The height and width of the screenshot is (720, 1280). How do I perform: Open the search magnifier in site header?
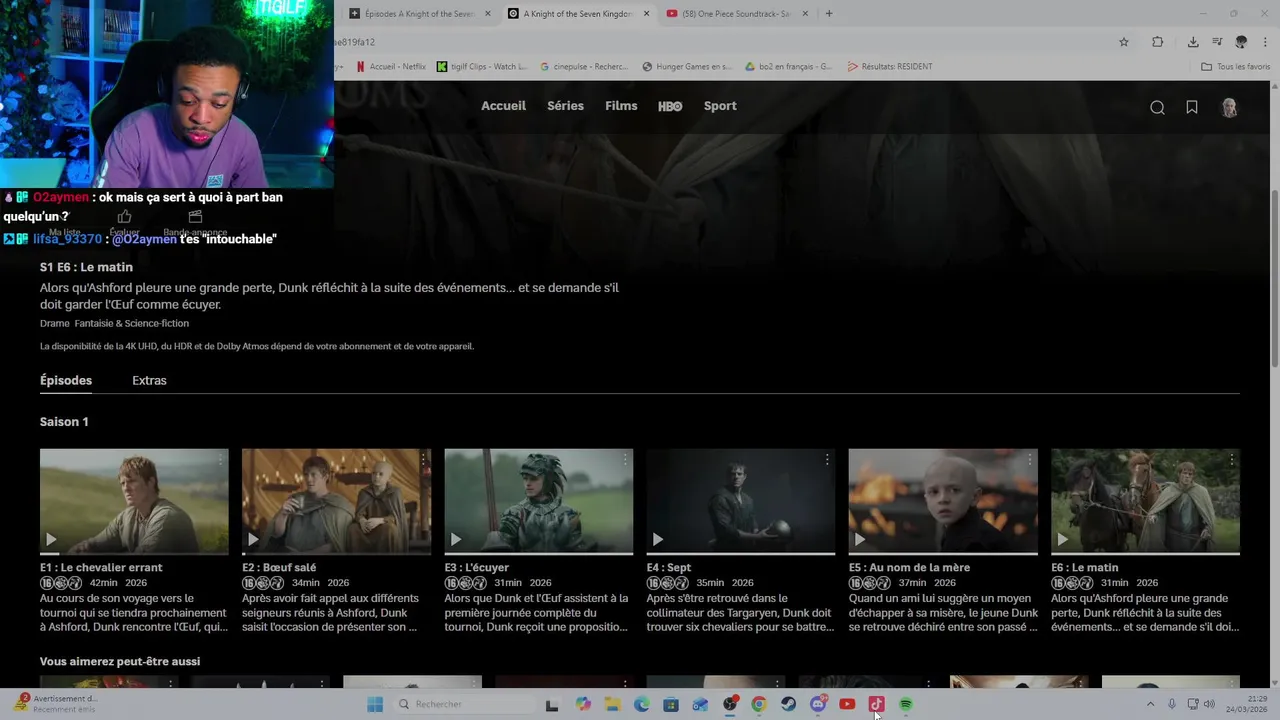pos(1157,108)
